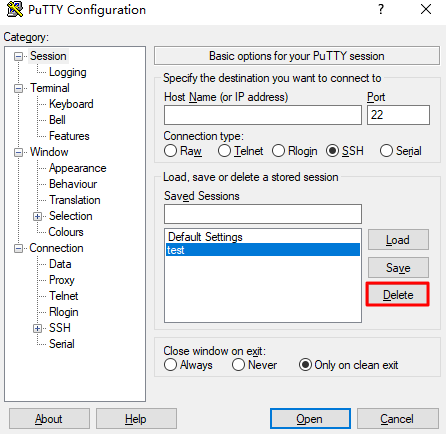The width and height of the screenshot is (446, 434).
Task: Delete the selected saved session
Action: (398, 295)
